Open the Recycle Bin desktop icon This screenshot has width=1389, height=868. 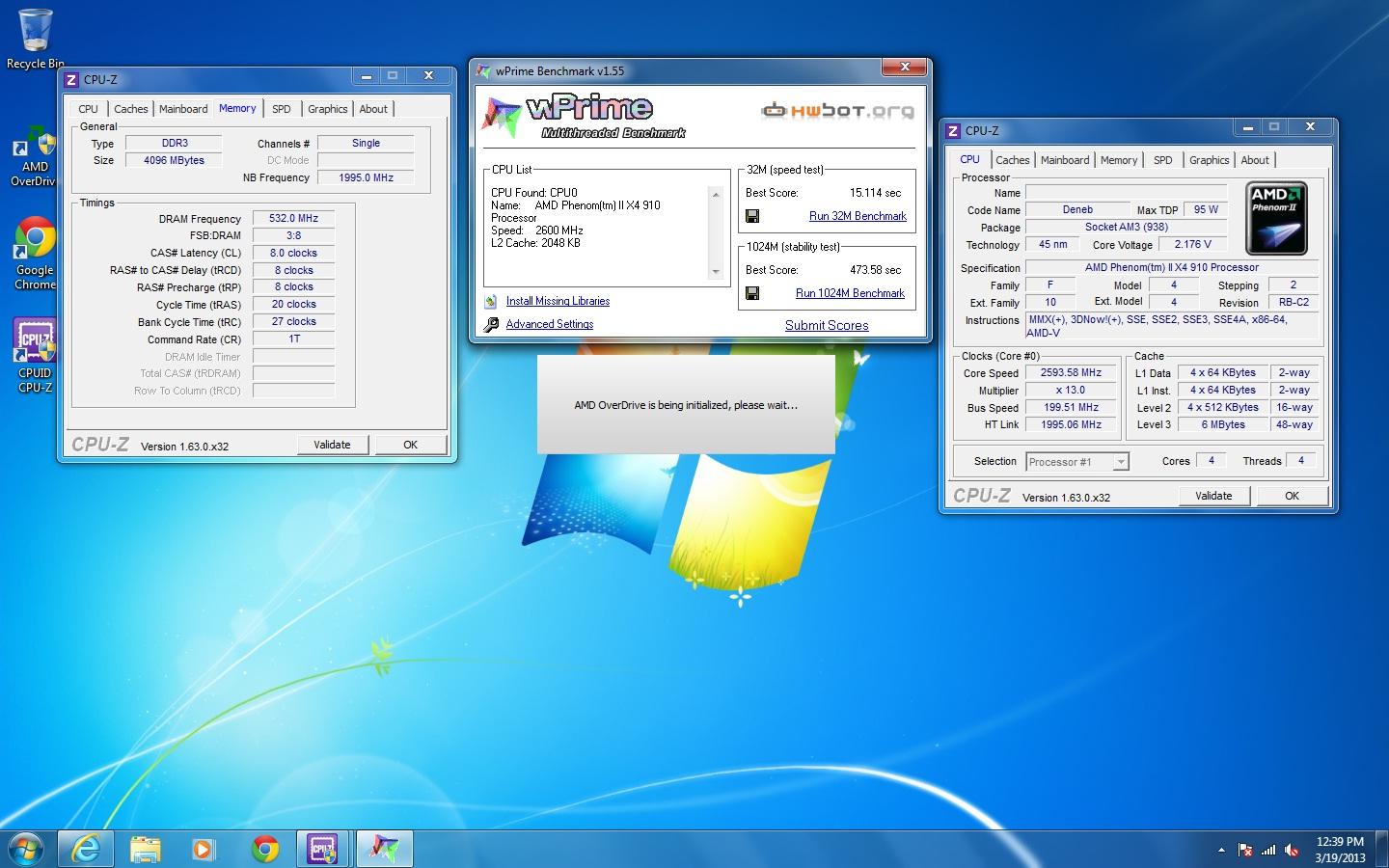click(35, 39)
